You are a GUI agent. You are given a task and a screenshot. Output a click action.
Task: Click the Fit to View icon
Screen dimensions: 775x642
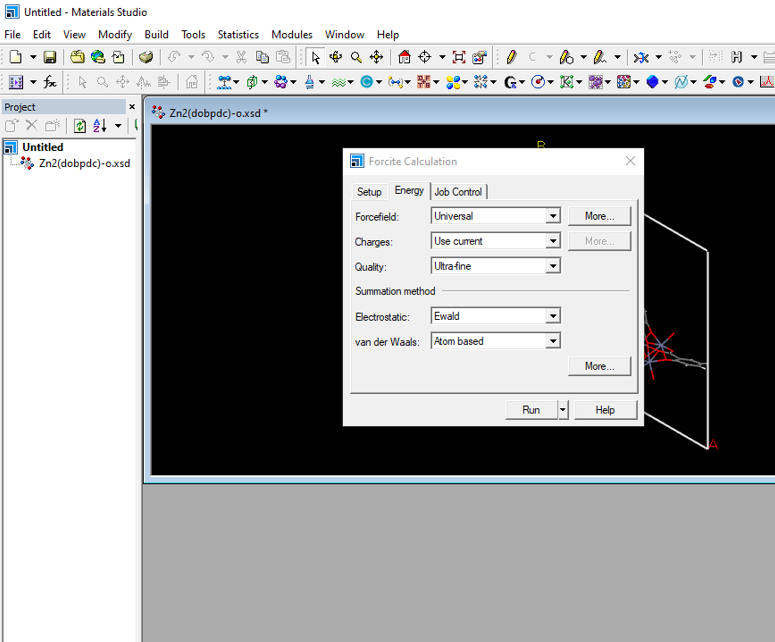pyautogui.click(x=459, y=57)
